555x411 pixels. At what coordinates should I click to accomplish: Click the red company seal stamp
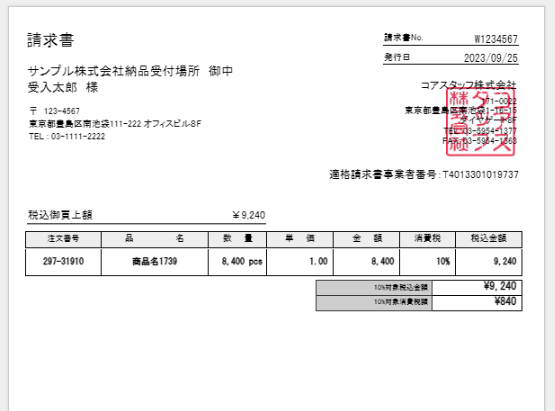click(x=480, y=122)
